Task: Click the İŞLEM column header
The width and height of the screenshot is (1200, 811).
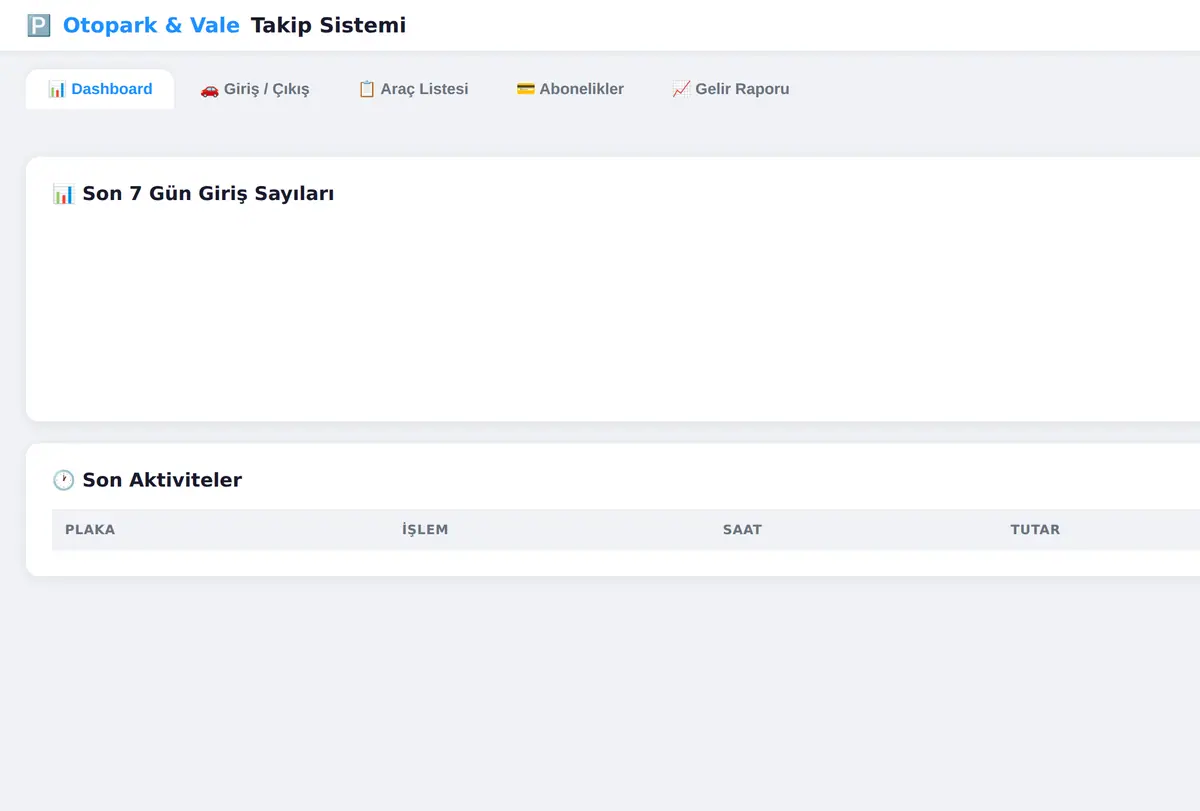Action: [x=425, y=530]
